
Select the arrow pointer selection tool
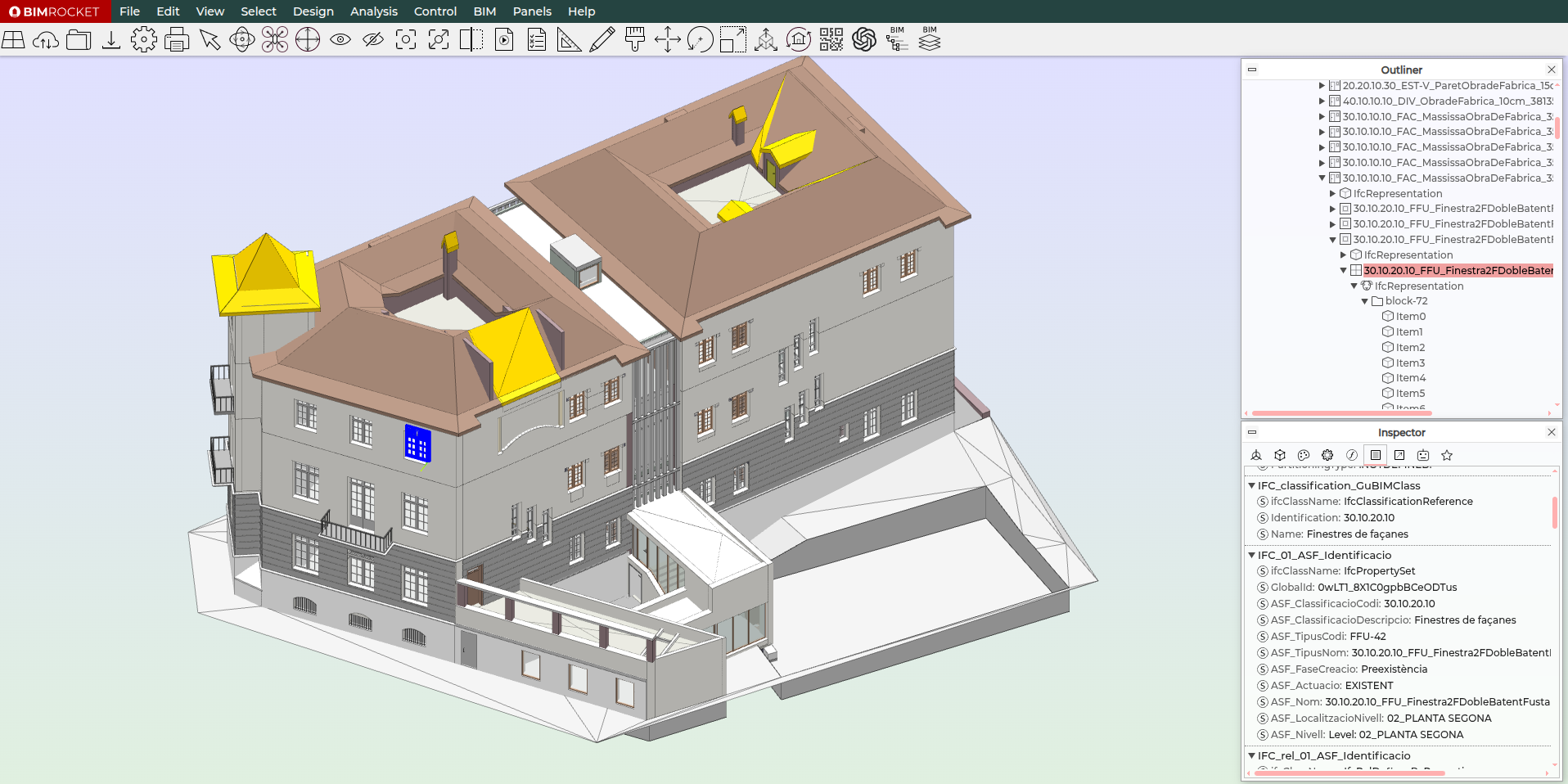coord(210,39)
